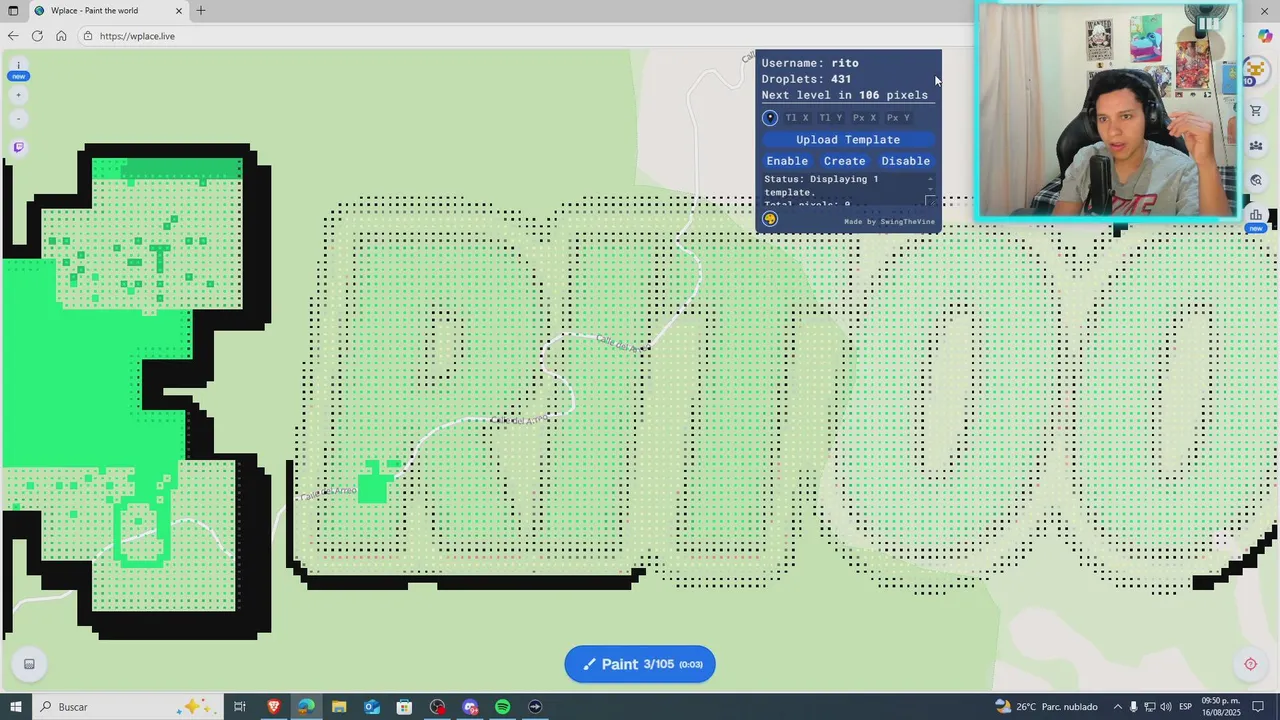This screenshot has height=720, width=1280.
Task: Click the status box scroll up arrow
Action: tap(931, 180)
